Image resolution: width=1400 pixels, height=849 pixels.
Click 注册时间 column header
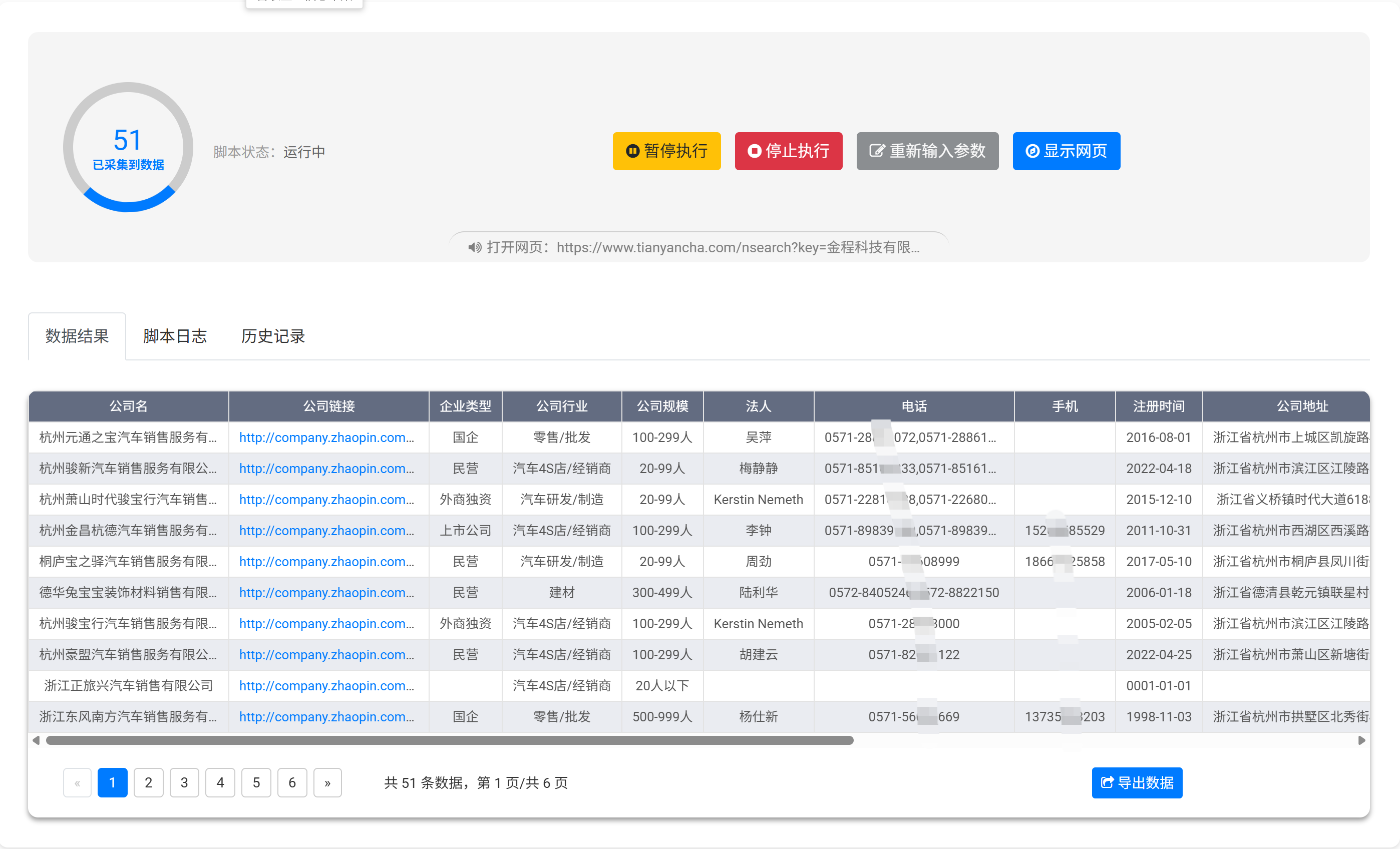coord(1159,406)
